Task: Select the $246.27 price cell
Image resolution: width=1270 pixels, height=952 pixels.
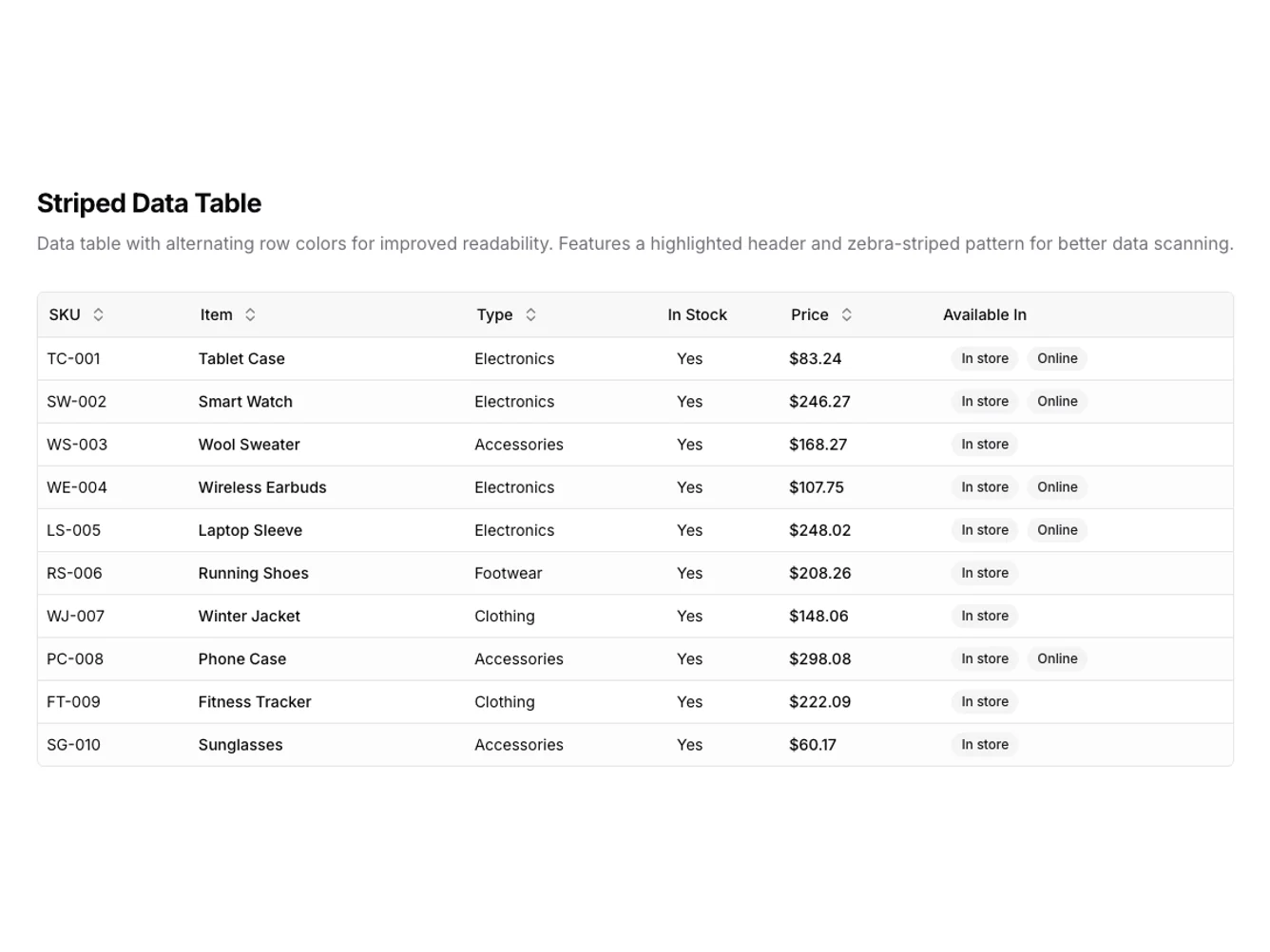Action: (x=819, y=401)
